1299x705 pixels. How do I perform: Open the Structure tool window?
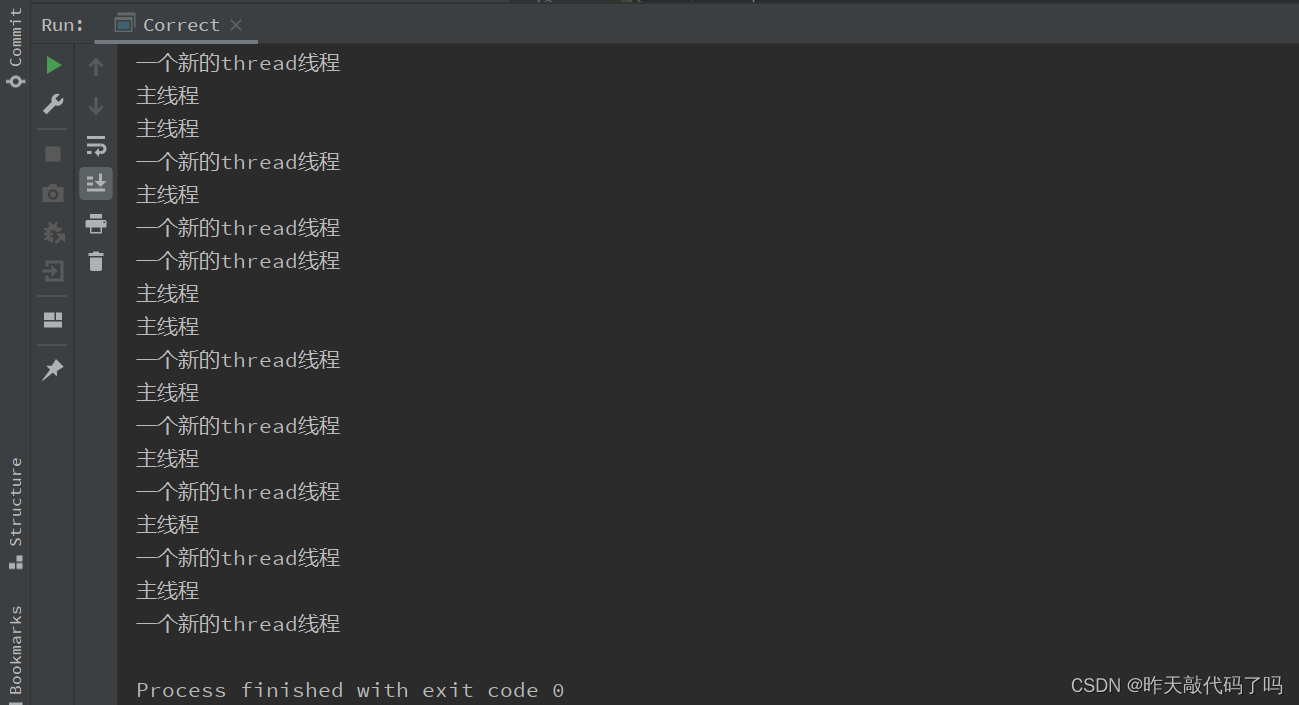click(x=15, y=513)
